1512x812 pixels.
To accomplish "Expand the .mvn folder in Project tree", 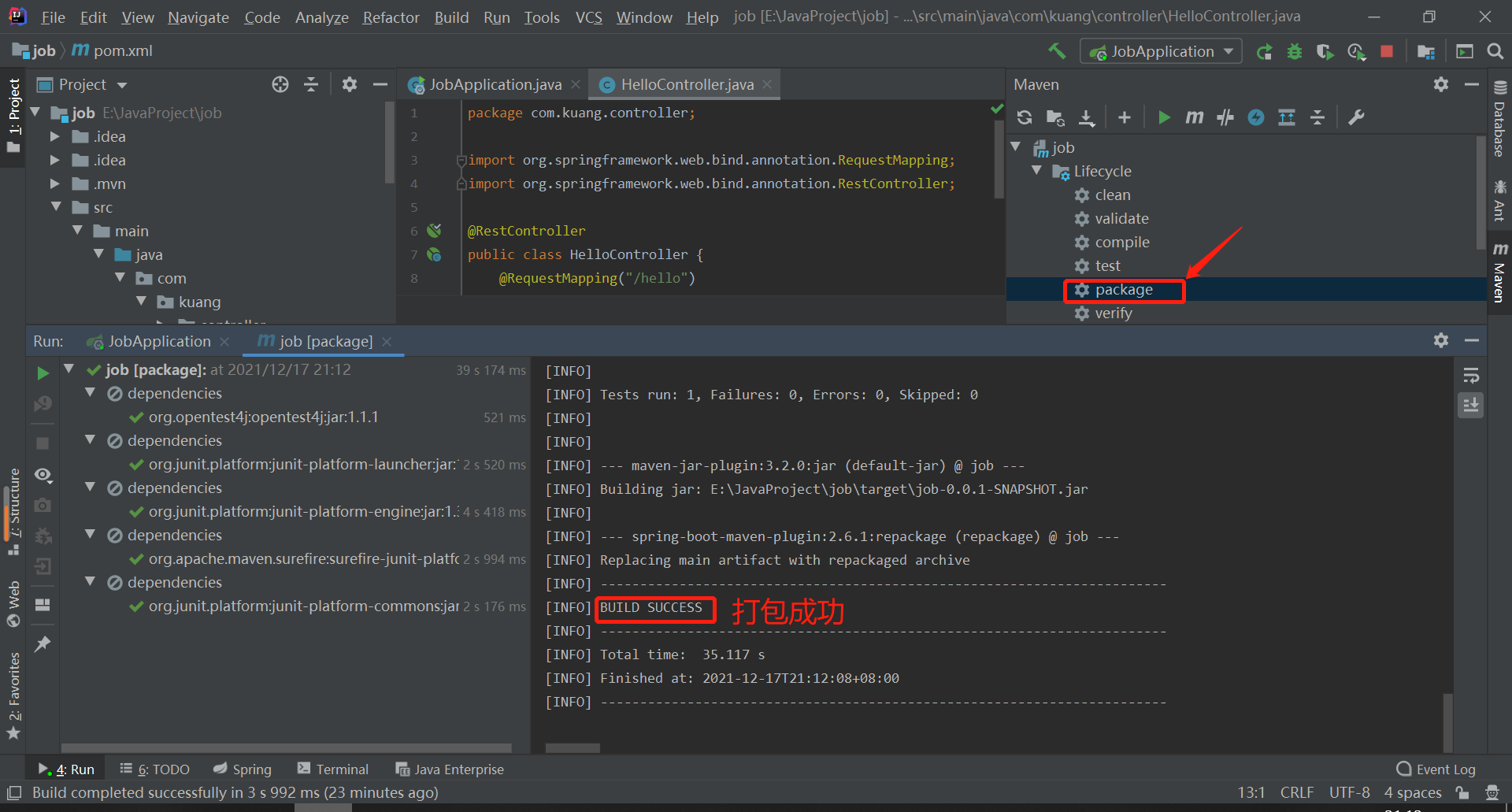I will [x=55, y=184].
